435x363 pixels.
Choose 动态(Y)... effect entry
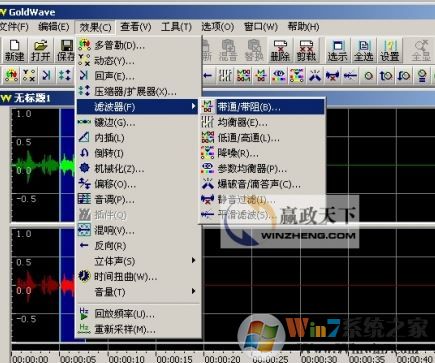[x=138, y=61]
